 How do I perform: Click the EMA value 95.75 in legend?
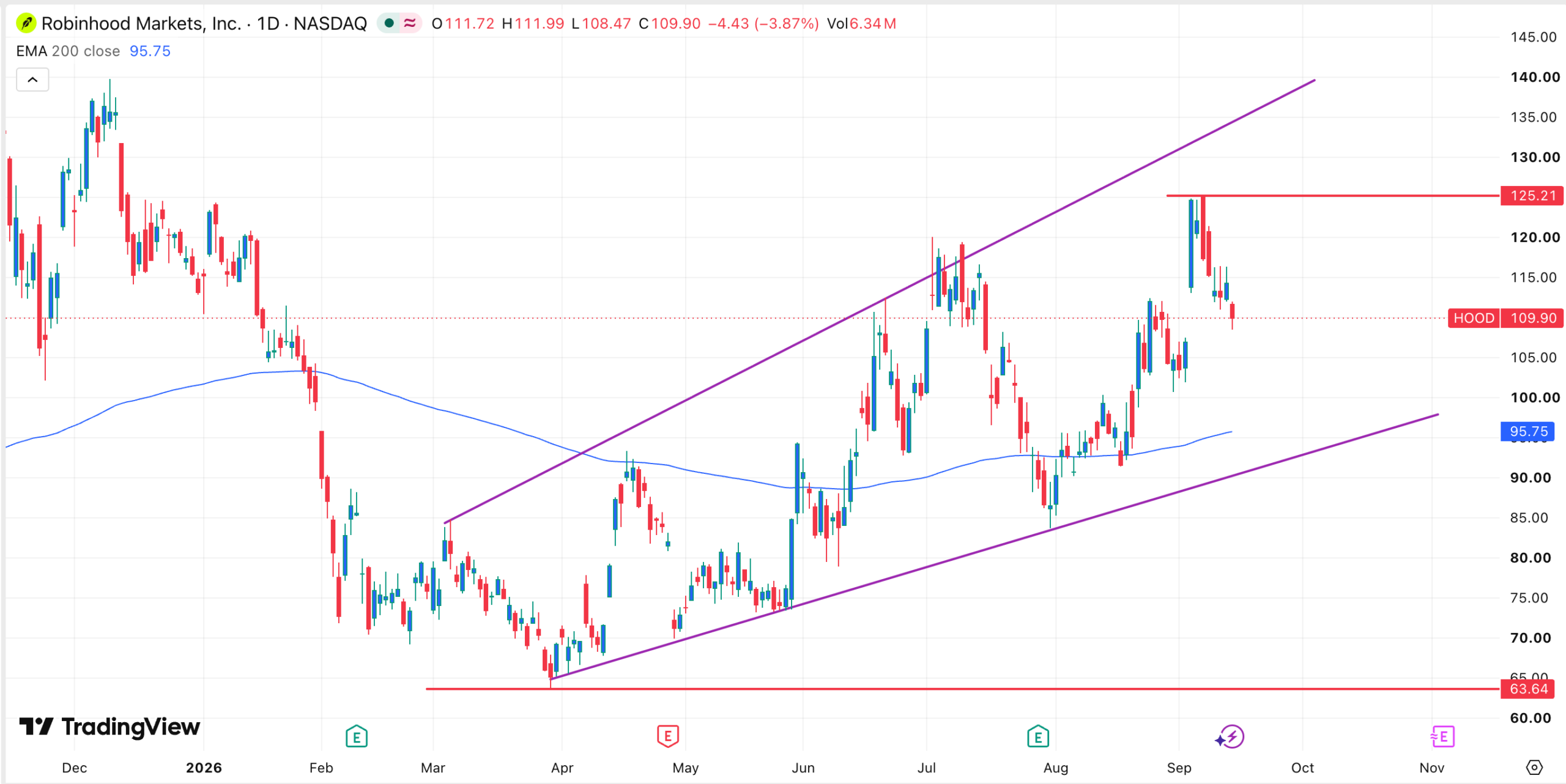150,51
